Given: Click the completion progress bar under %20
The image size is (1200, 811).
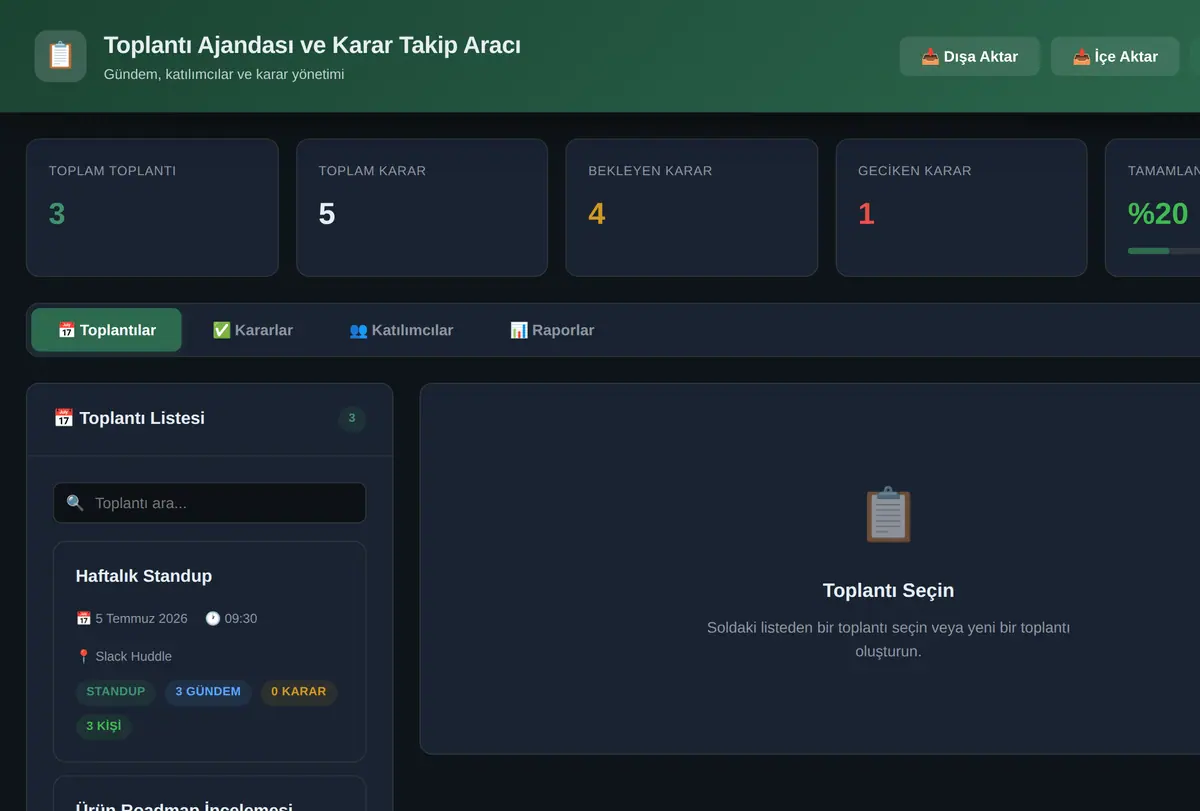Looking at the screenshot, I should pos(1164,250).
